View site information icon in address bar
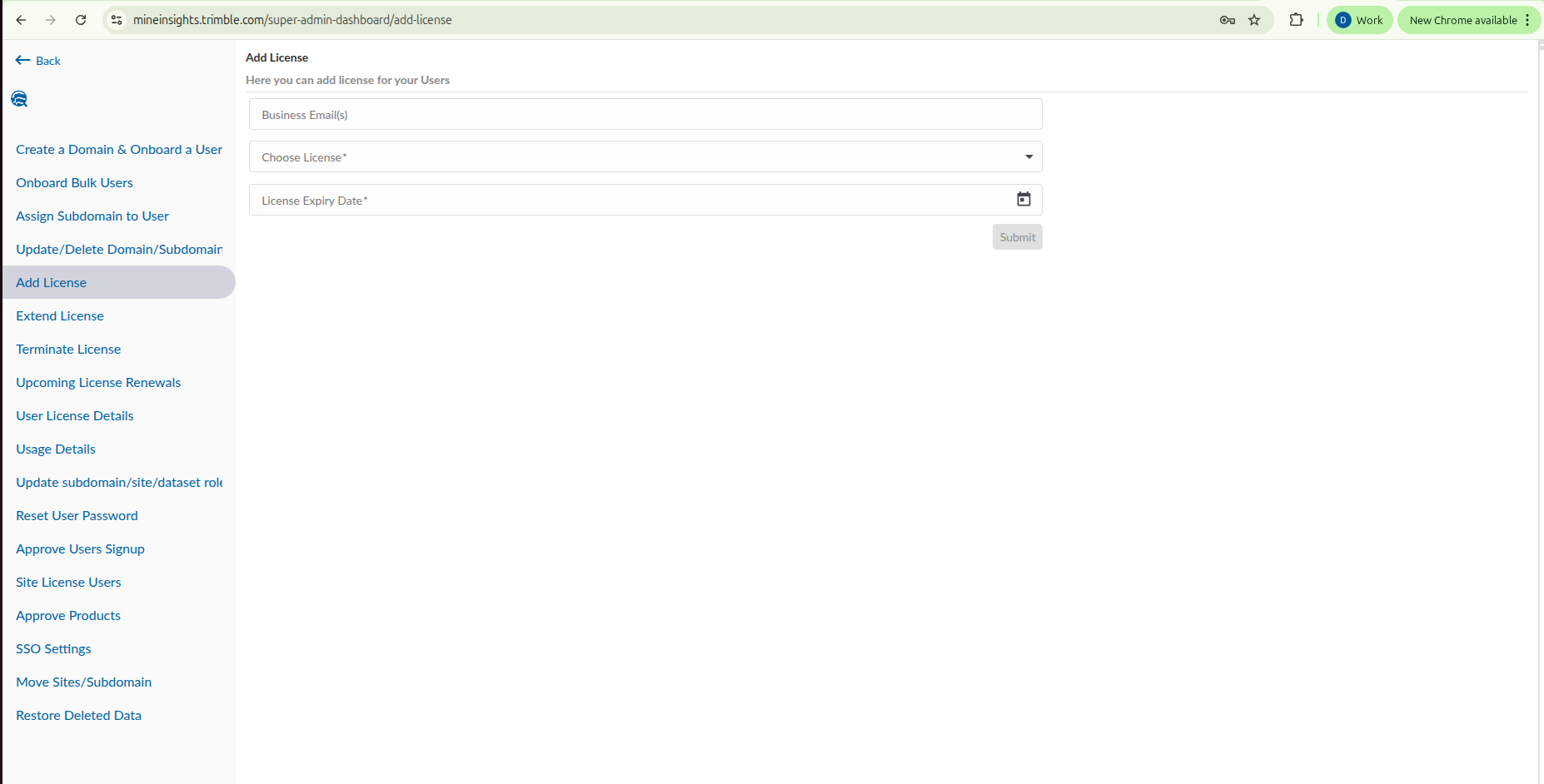 pyautogui.click(x=117, y=20)
